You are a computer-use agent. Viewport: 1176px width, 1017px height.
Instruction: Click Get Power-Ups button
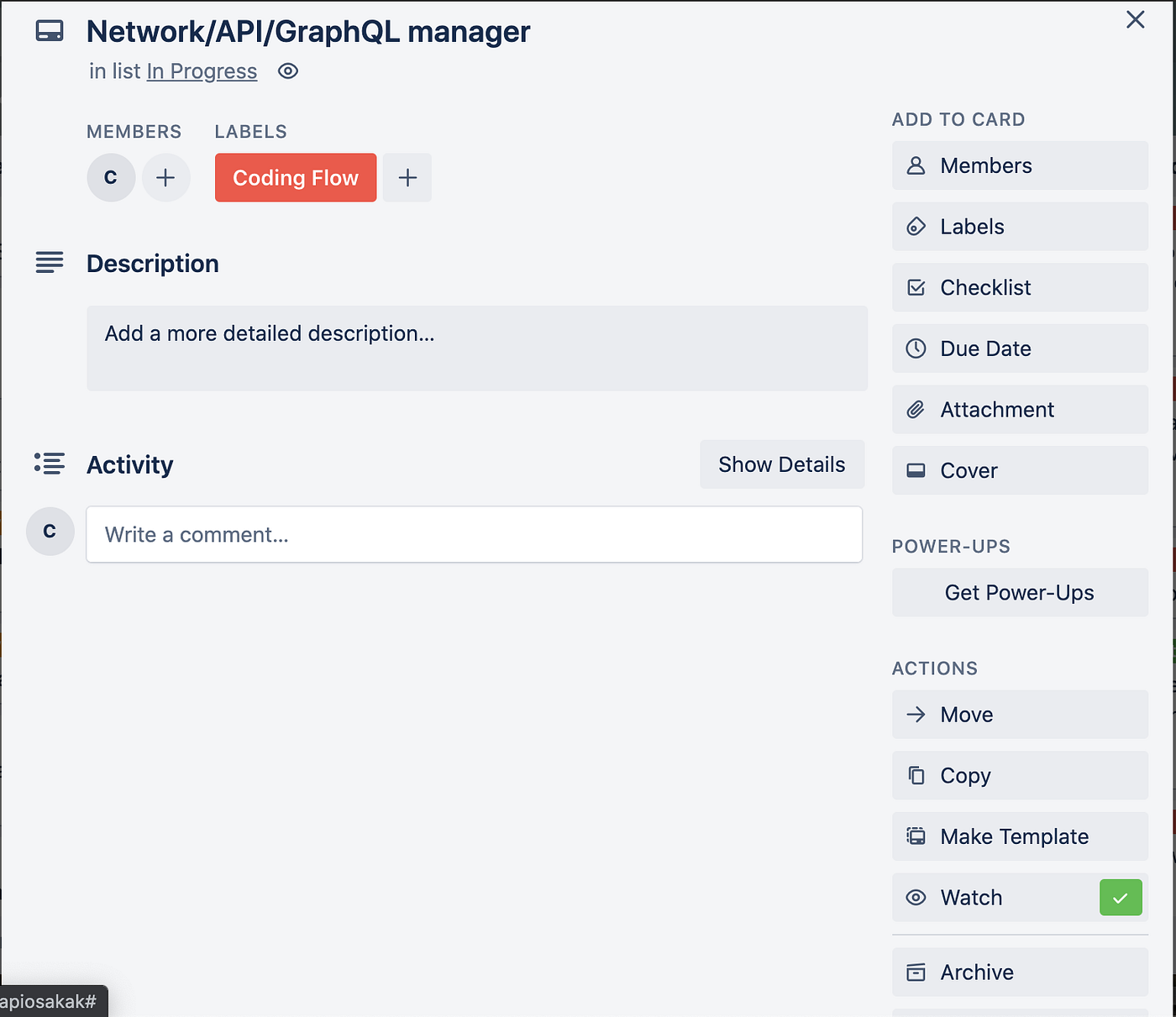[1020, 593]
